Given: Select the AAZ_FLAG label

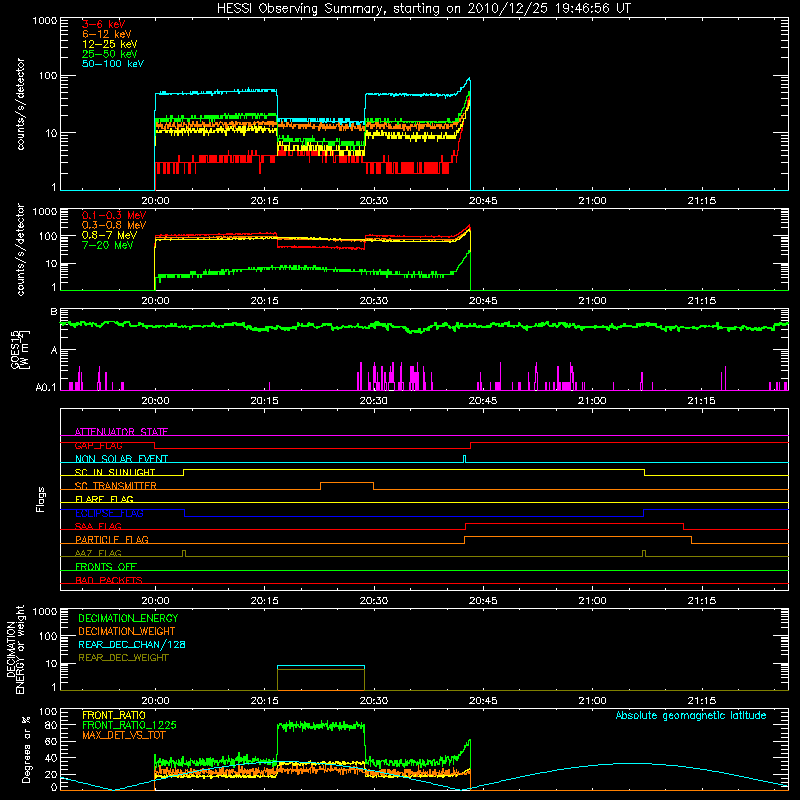Looking at the screenshot, I should tap(98, 553).
